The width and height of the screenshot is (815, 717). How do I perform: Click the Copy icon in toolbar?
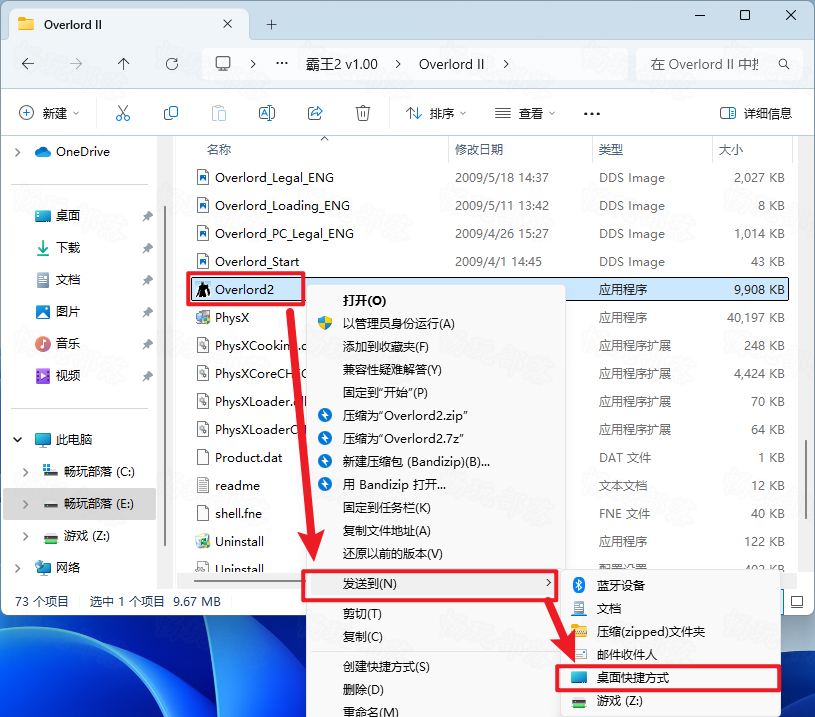(171, 113)
